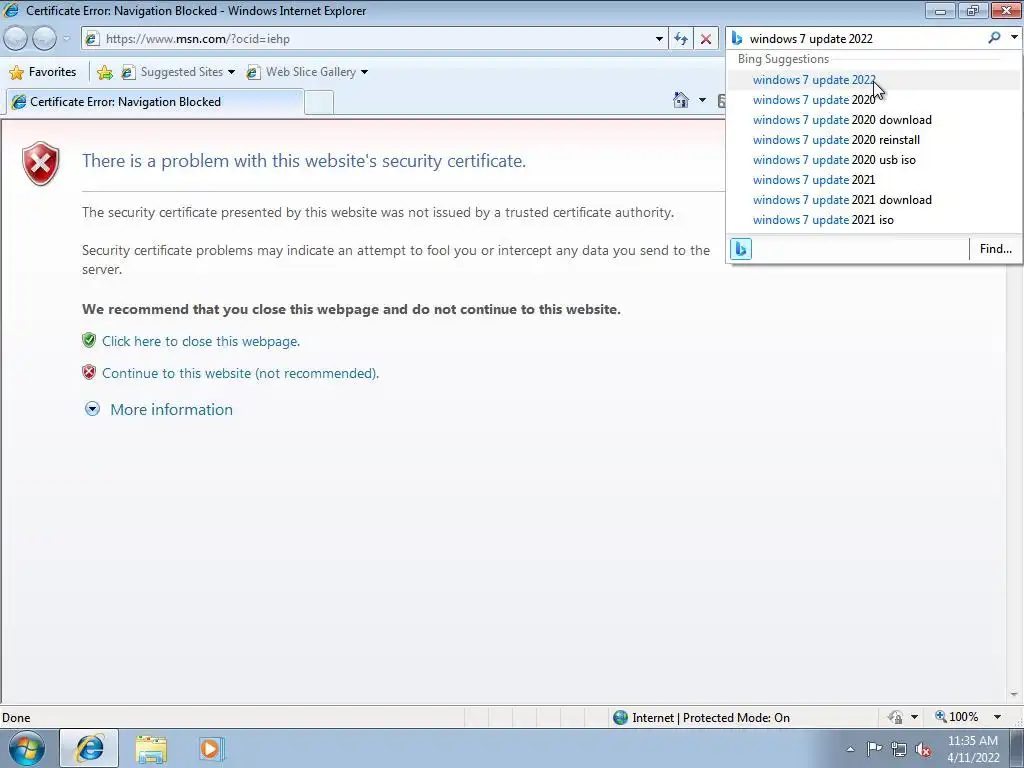
Task: Open a new blank tab
Action: point(319,103)
